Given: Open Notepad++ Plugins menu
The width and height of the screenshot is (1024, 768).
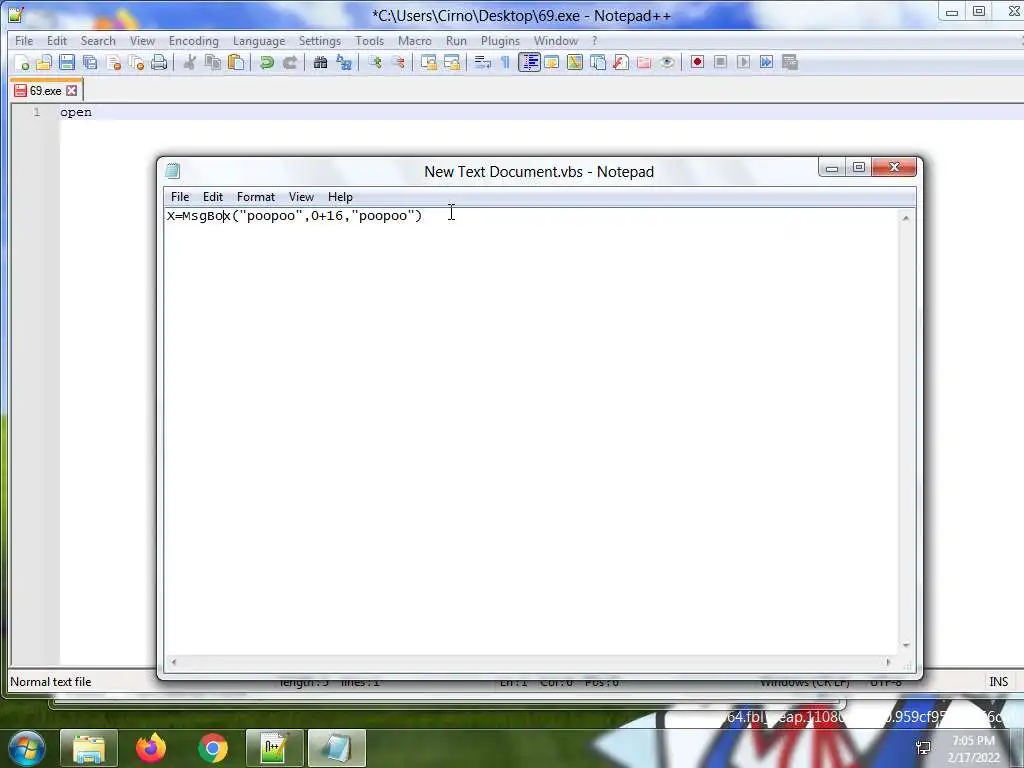Looking at the screenshot, I should tap(500, 40).
